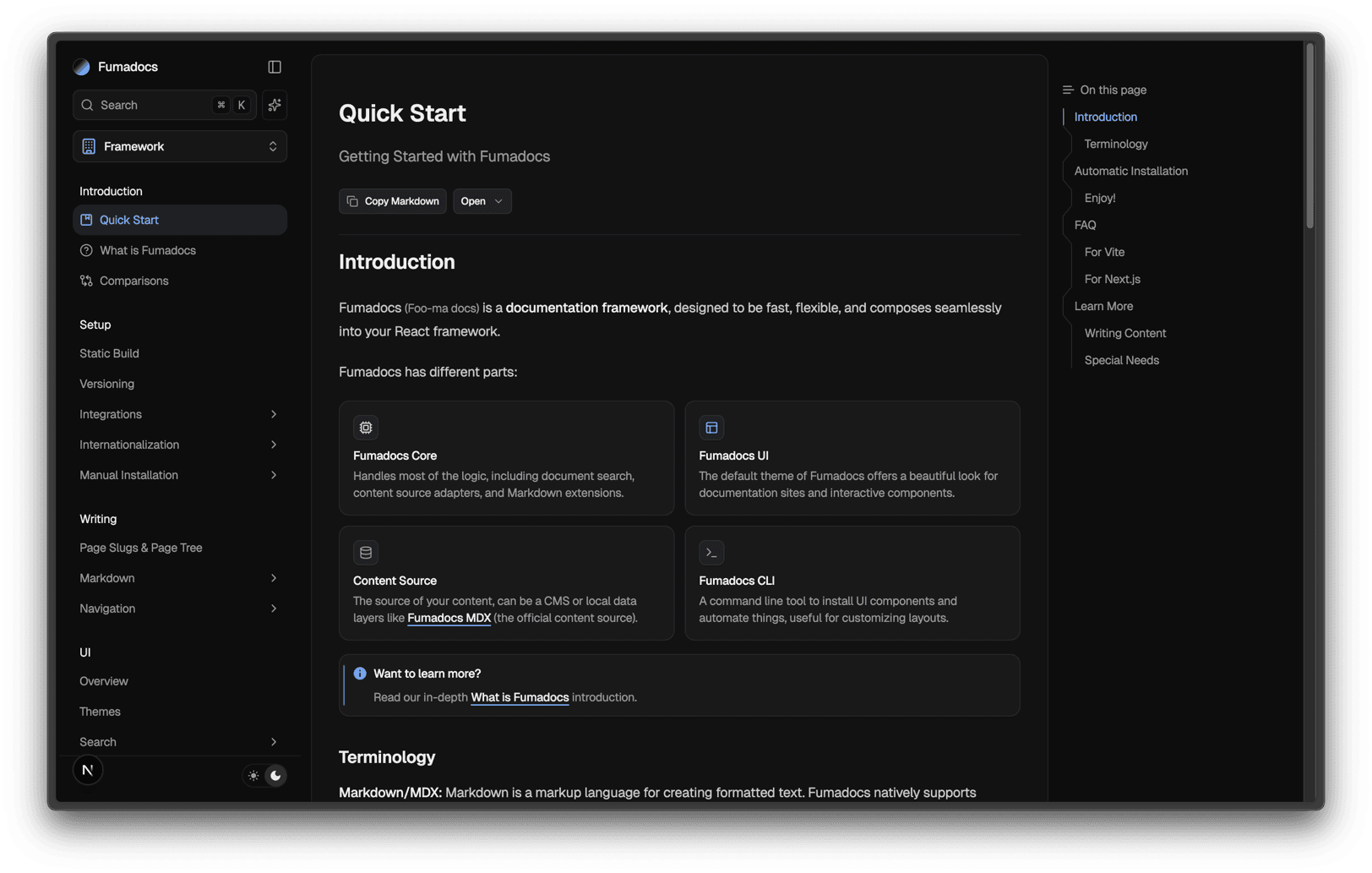Click the Copy Markdown button

pos(393,201)
